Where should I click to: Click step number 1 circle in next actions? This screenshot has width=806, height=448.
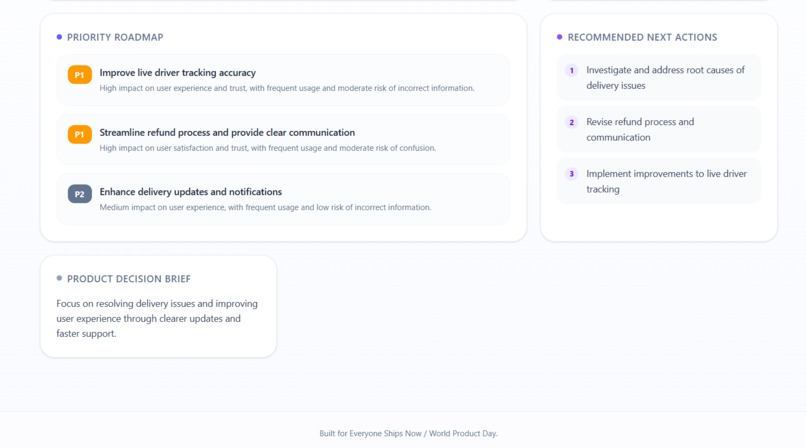coord(572,70)
